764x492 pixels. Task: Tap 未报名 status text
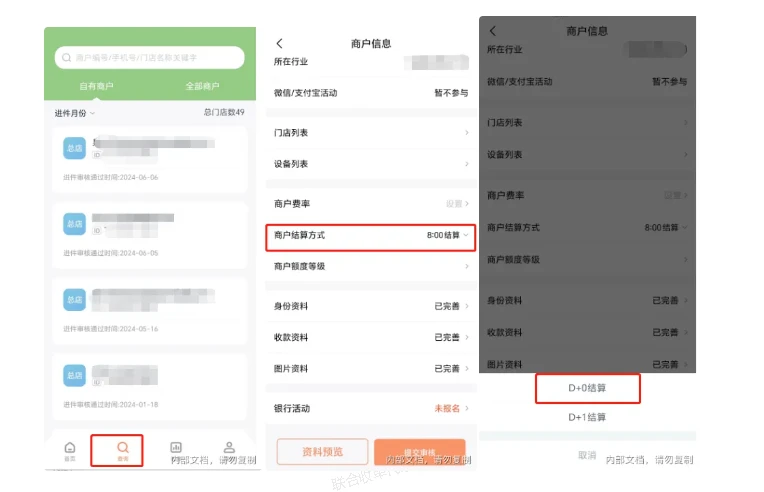[x=447, y=408]
